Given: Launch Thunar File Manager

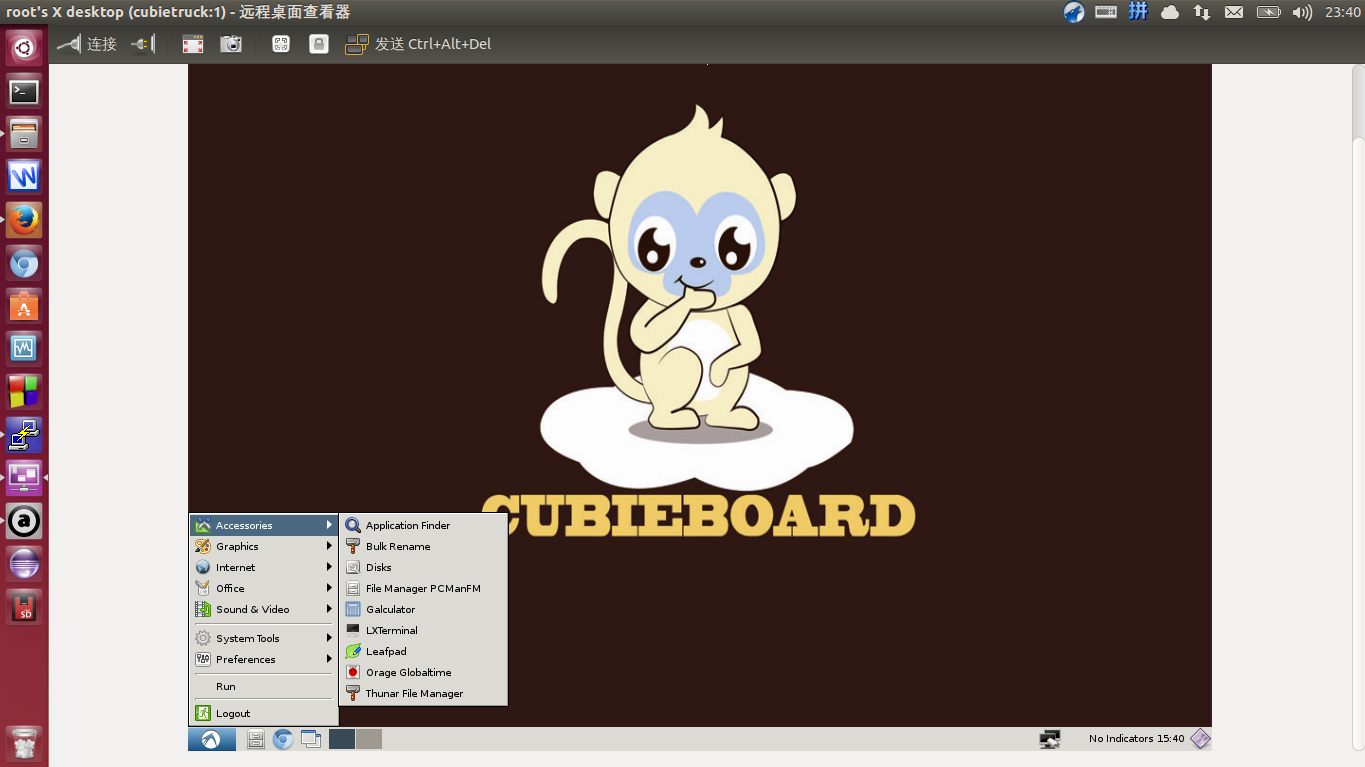Looking at the screenshot, I should point(423,693).
